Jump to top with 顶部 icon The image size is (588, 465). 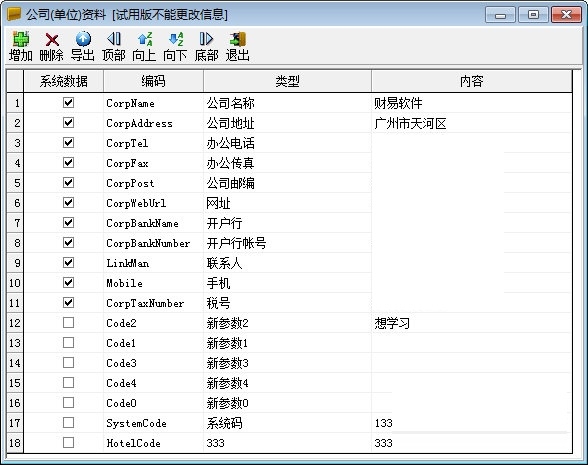[114, 39]
